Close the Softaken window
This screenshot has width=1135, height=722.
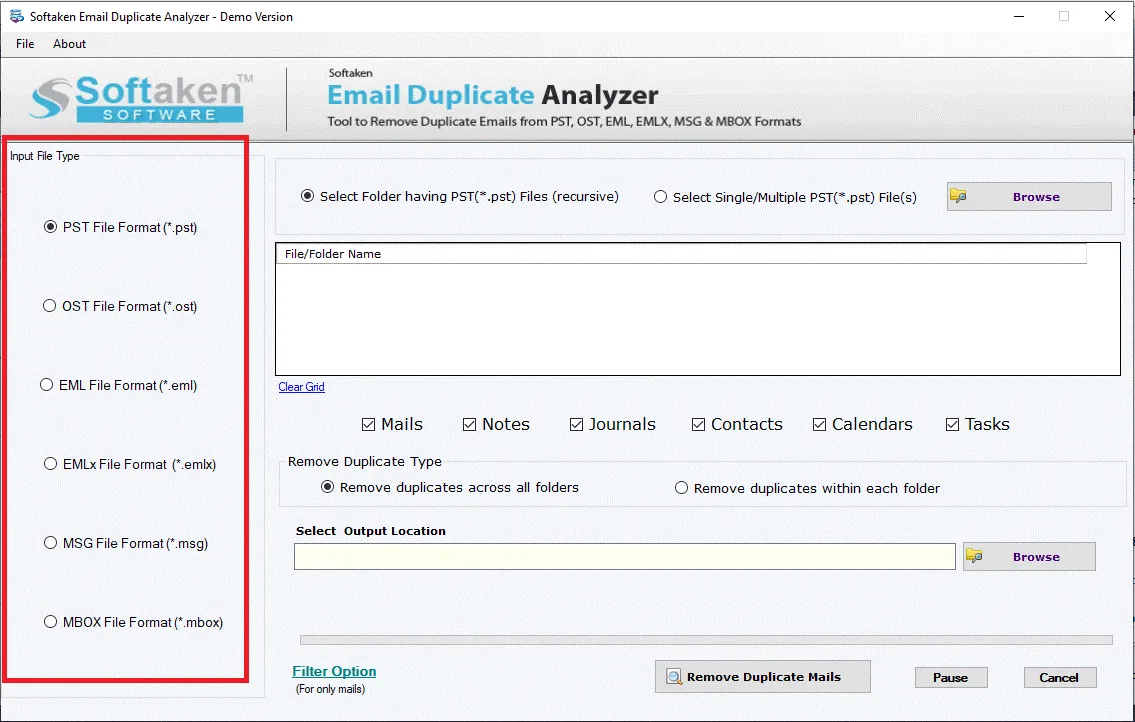click(1110, 16)
